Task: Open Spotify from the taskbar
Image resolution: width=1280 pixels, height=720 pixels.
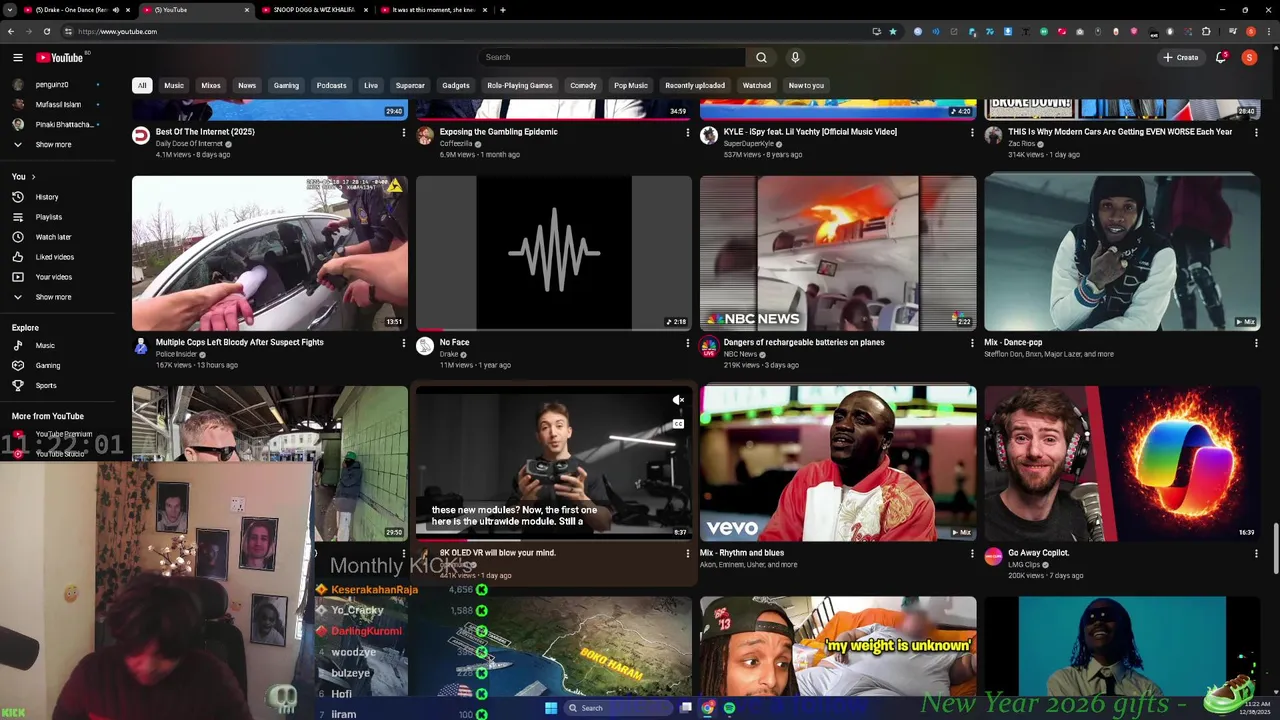Action: [x=729, y=708]
